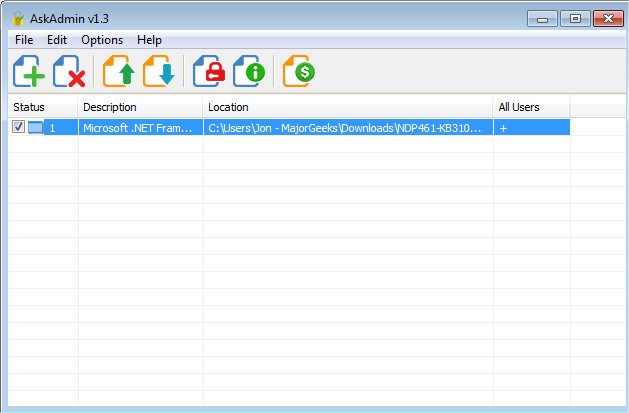Image resolution: width=629 pixels, height=413 pixels.
Task: Sort by the Description column header
Action: [x=140, y=107]
